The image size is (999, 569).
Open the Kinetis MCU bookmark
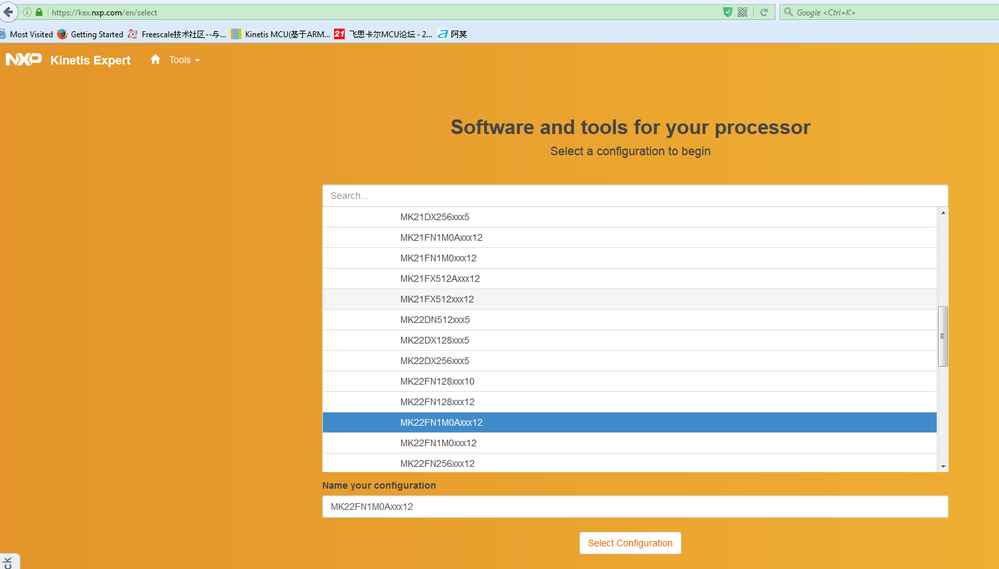(280, 34)
